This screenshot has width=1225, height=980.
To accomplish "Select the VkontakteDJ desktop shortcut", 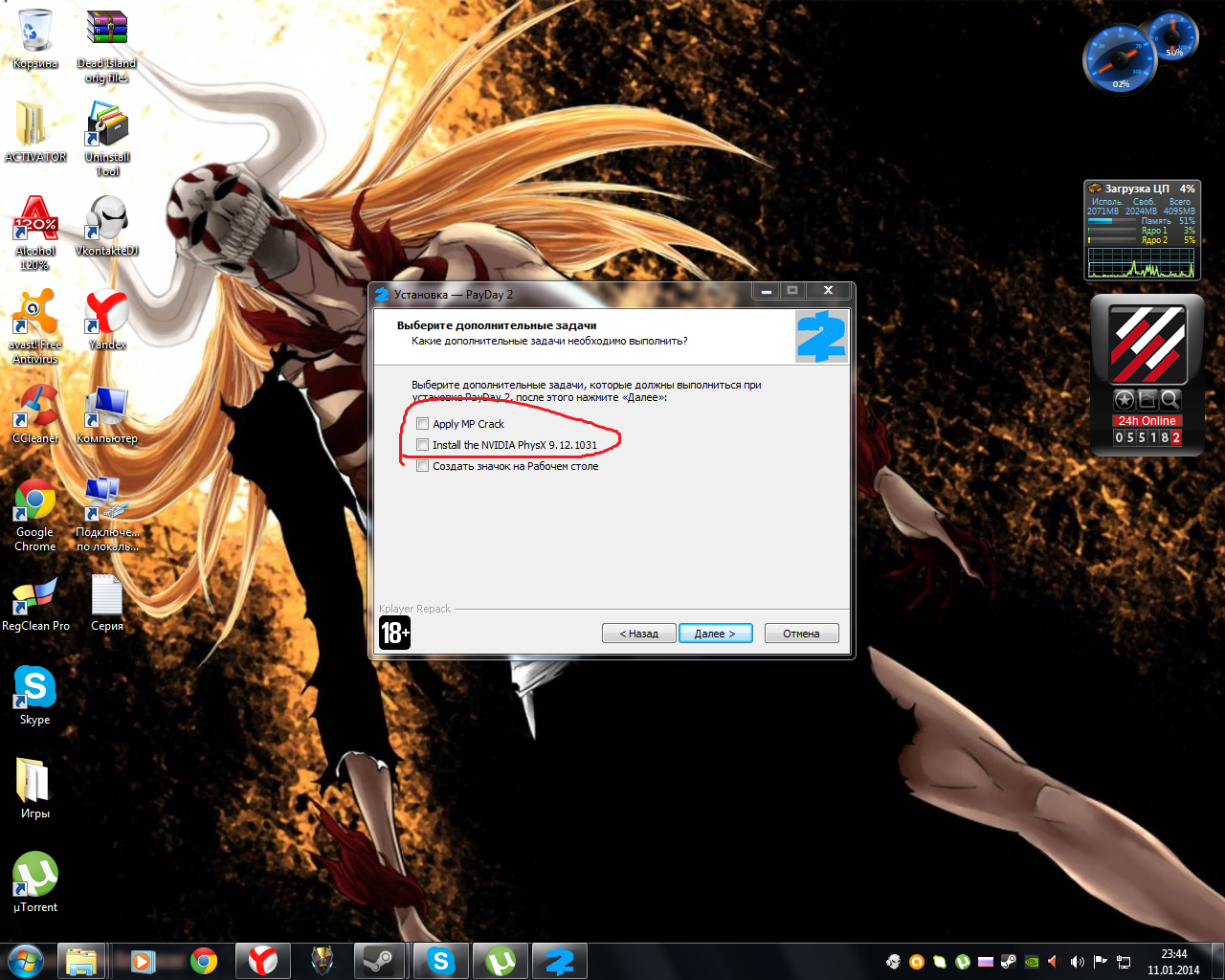I will (x=107, y=226).
